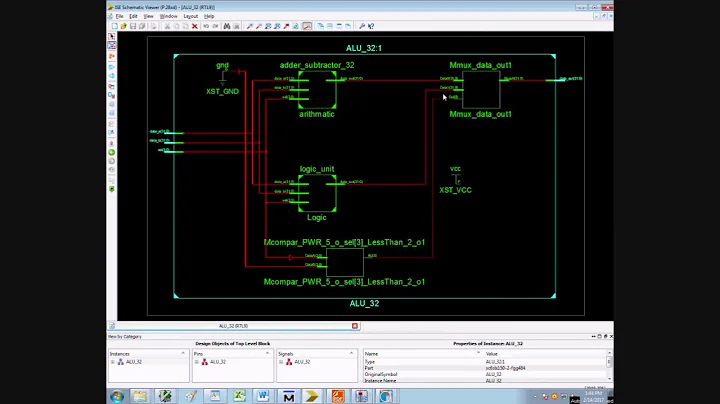This screenshot has width=720, height=404.
Task: Click the binoculars Find toolbar icon
Action: [227, 26]
